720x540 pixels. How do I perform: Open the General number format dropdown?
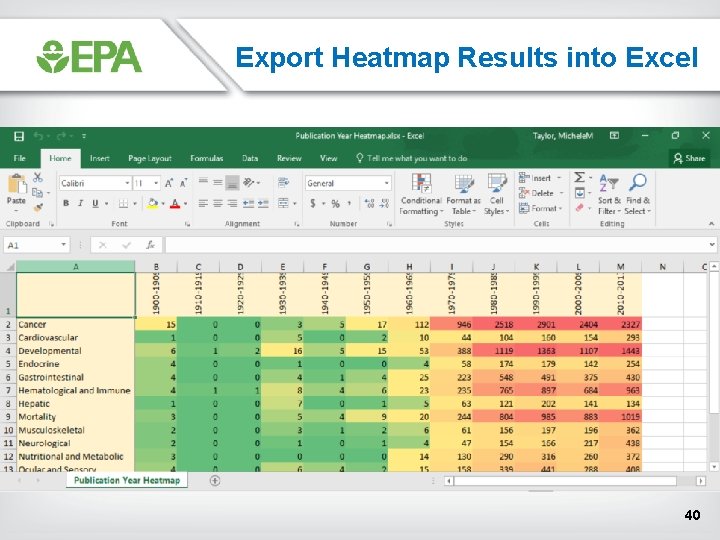pos(387,183)
